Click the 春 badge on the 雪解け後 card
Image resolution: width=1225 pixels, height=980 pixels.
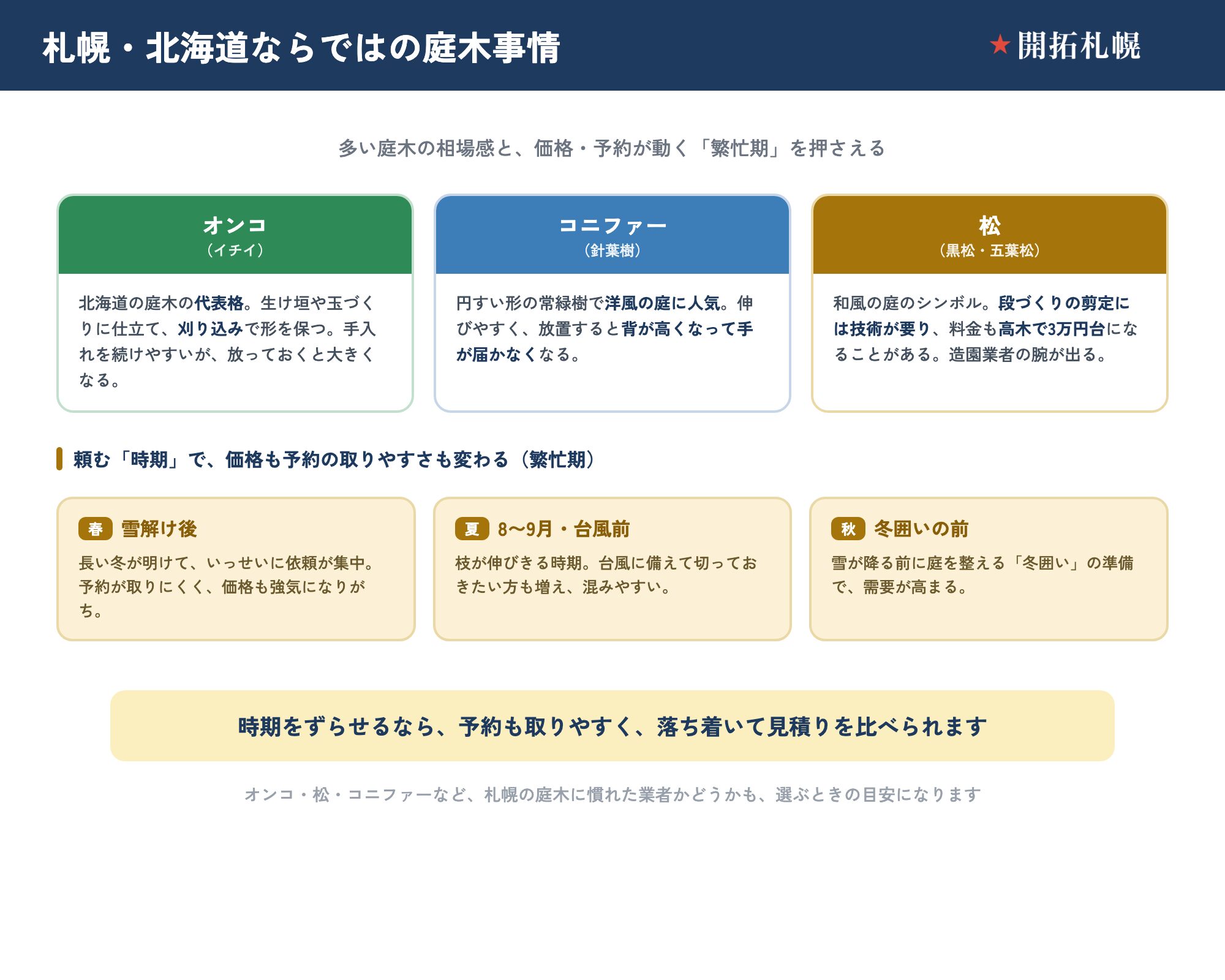point(96,529)
